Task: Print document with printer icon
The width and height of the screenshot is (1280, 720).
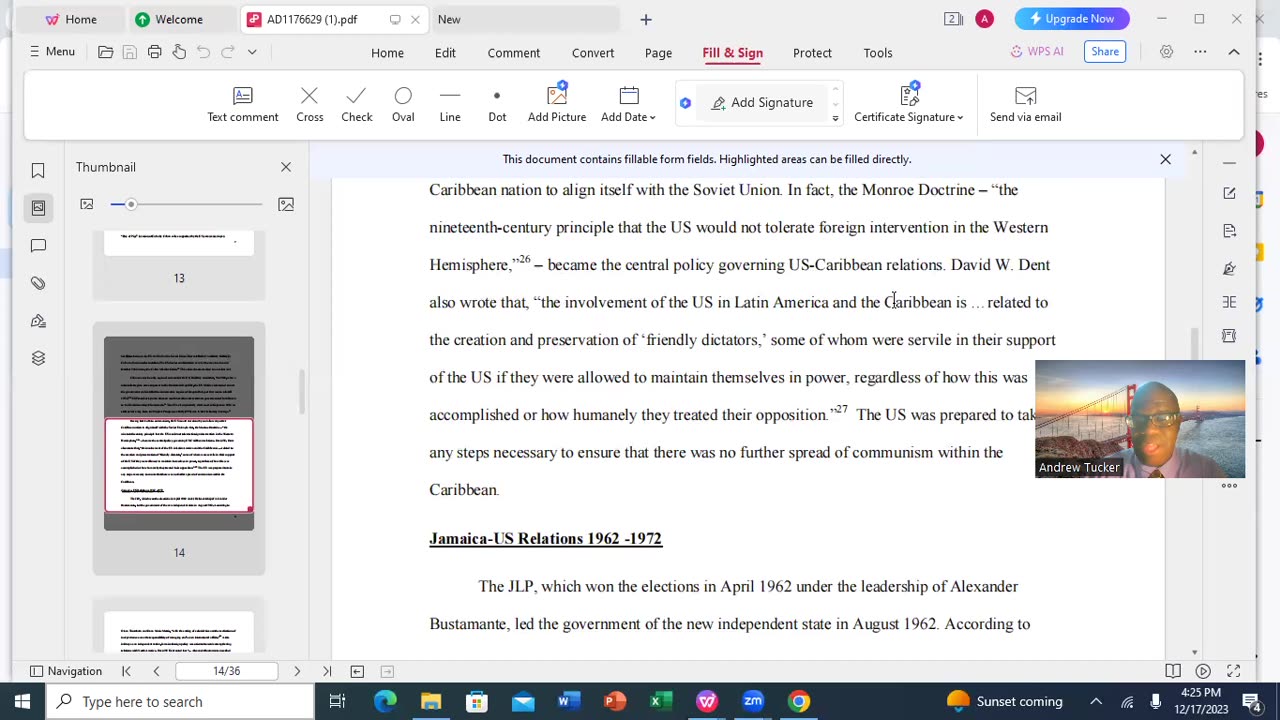Action: pos(155,52)
